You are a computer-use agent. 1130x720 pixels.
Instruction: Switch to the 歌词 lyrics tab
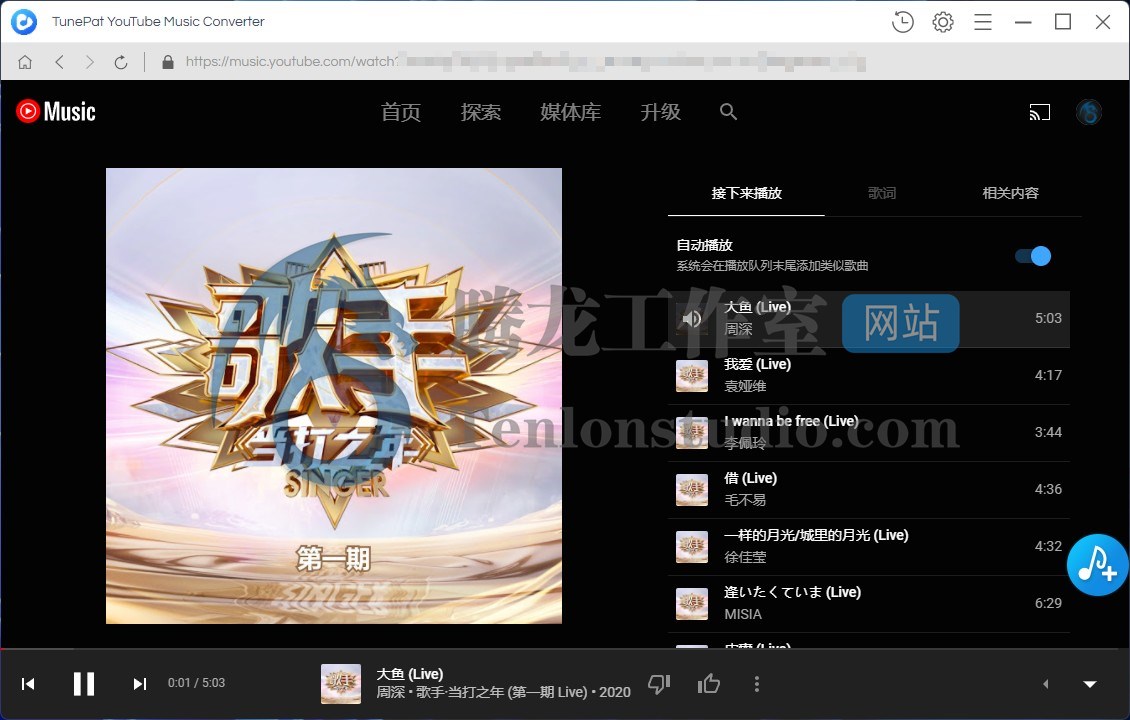882,193
